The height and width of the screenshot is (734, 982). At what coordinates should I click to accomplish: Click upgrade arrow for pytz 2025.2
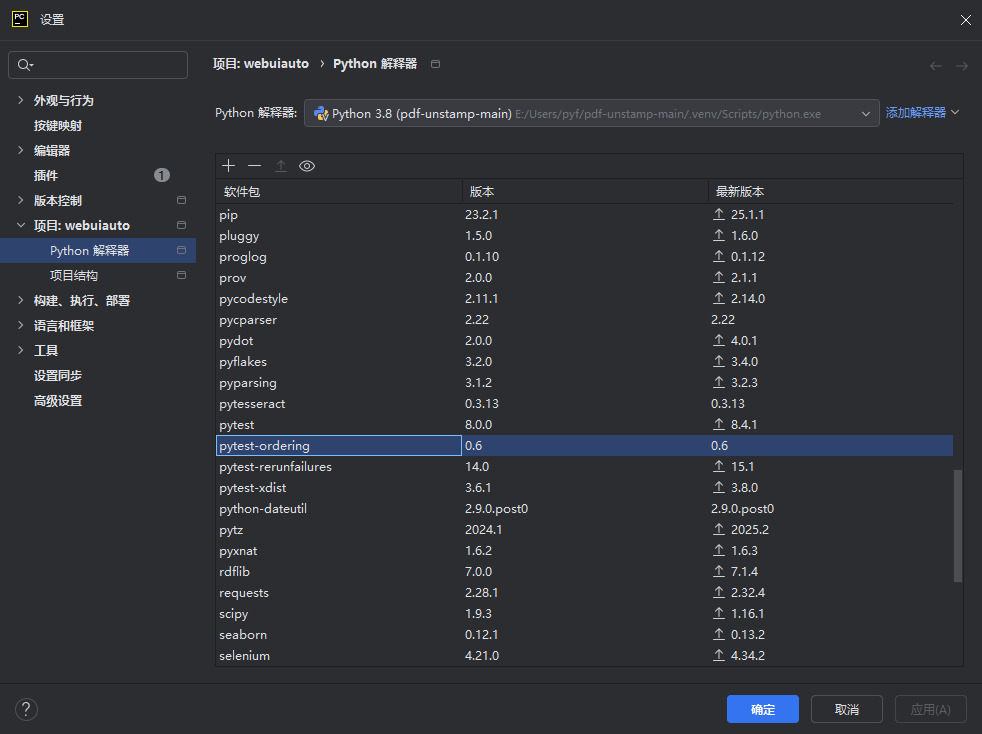click(x=719, y=530)
